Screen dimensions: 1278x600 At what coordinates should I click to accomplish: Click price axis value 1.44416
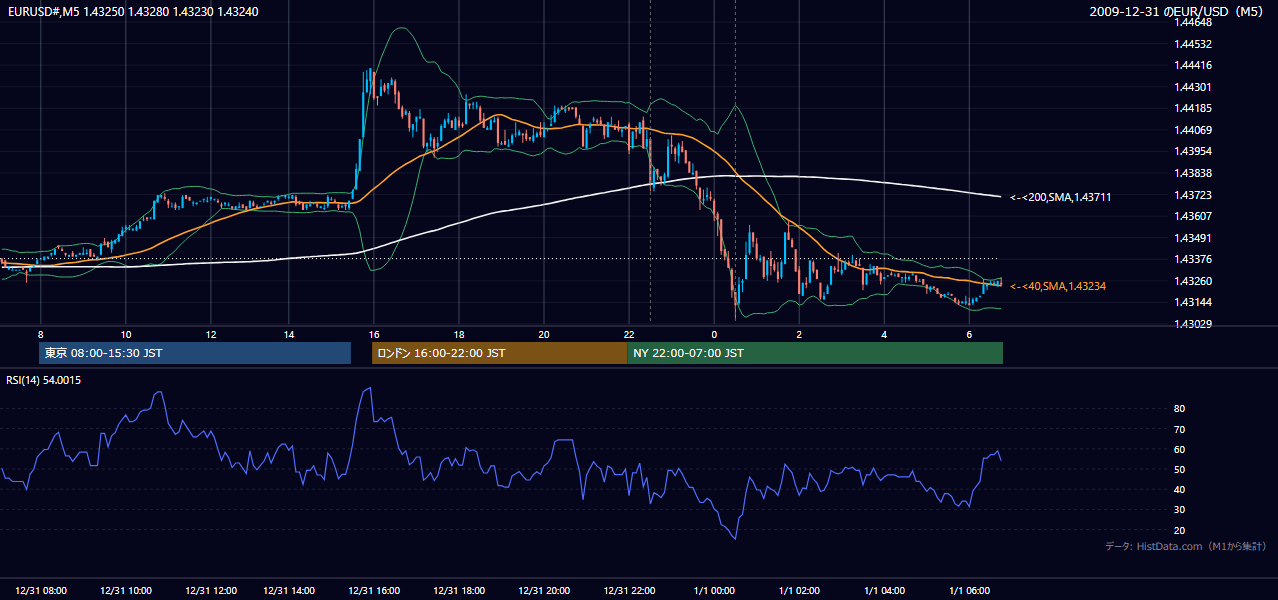[x=1193, y=65]
